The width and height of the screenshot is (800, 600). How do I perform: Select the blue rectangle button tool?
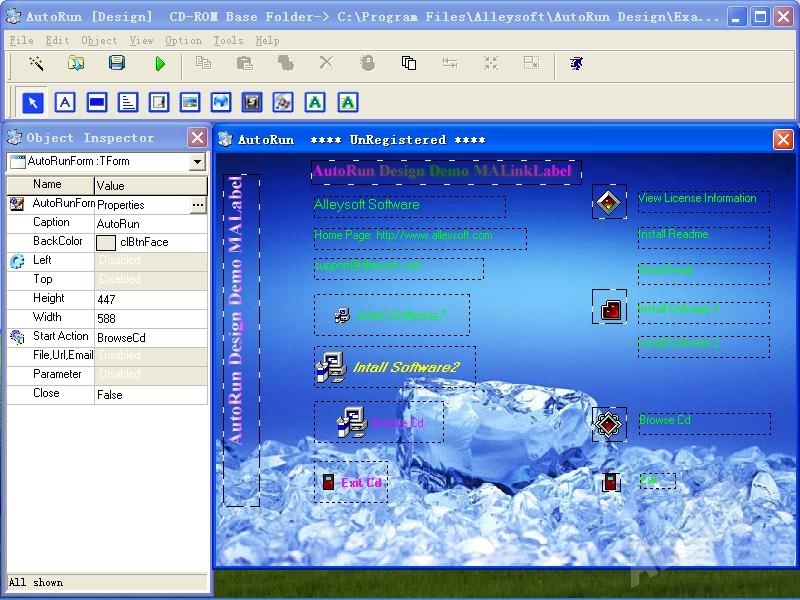point(97,102)
